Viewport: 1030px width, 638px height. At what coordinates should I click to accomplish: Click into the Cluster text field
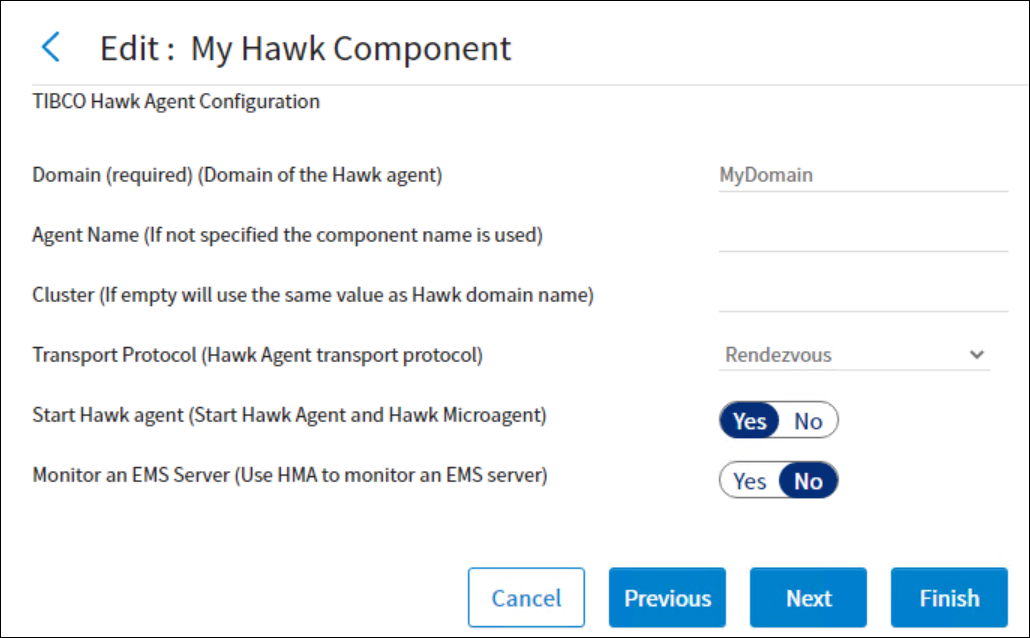coord(862,296)
